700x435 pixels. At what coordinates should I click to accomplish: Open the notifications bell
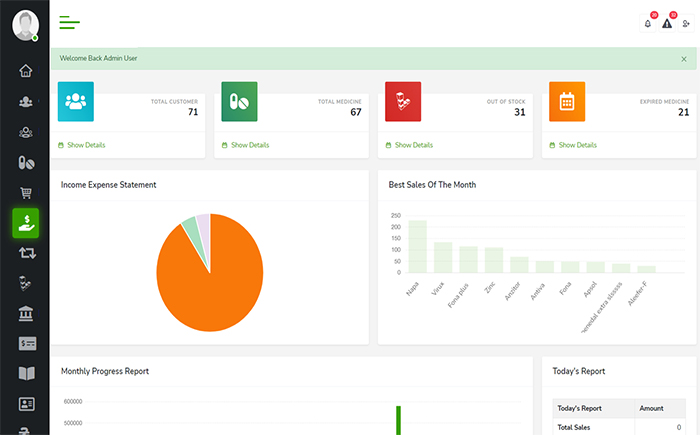[648, 23]
